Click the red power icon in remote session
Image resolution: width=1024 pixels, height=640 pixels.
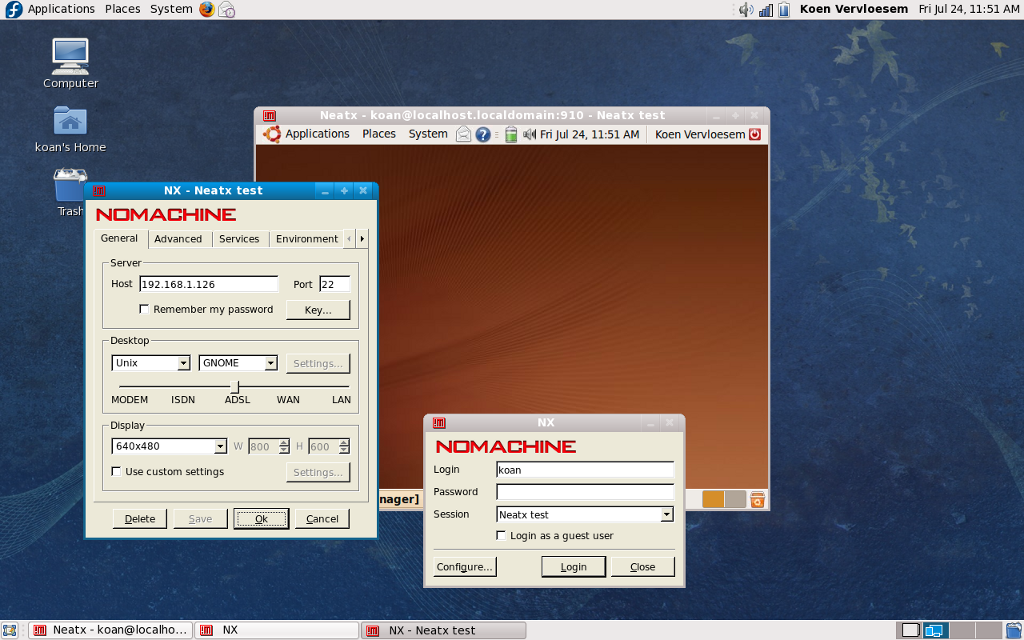(755, 134)
